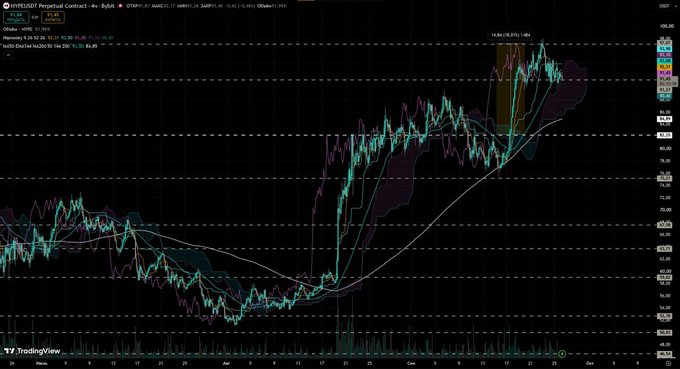
Task: Open the HYPEUSDT Perpetual Contract symbol title
Action: (62, 6)
